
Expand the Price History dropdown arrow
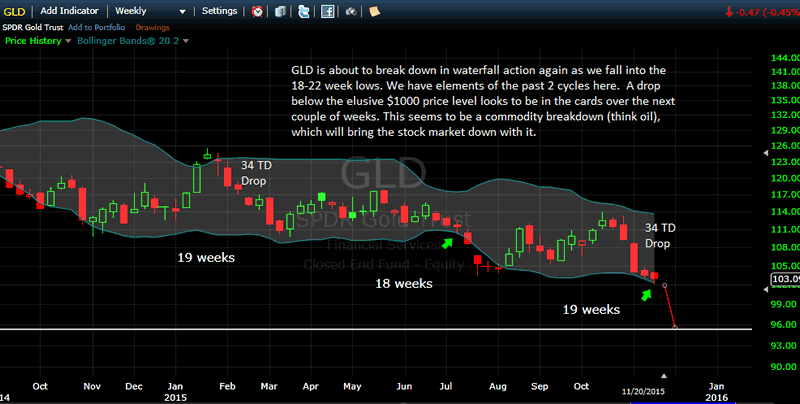coord(67,41)
